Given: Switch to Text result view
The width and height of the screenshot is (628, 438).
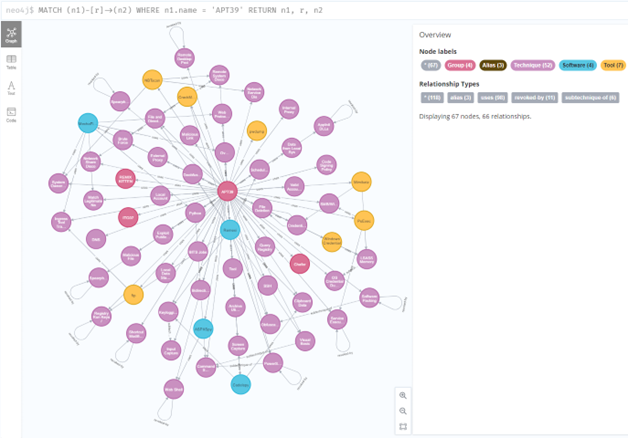Looking at the screenshot, I should pyautogui.click(x=11, y=88).
